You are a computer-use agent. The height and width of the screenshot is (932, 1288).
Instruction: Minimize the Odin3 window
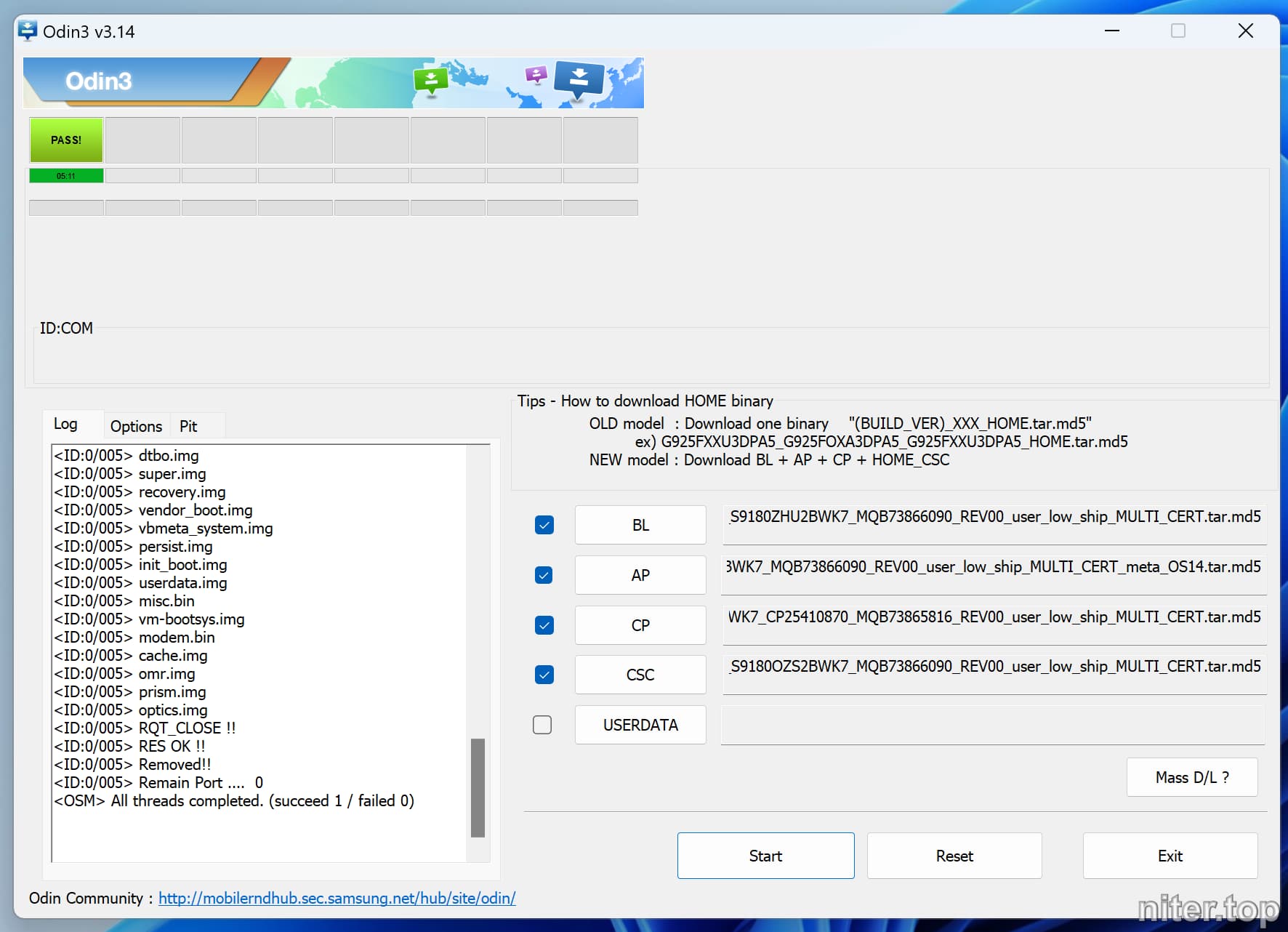1111,31
